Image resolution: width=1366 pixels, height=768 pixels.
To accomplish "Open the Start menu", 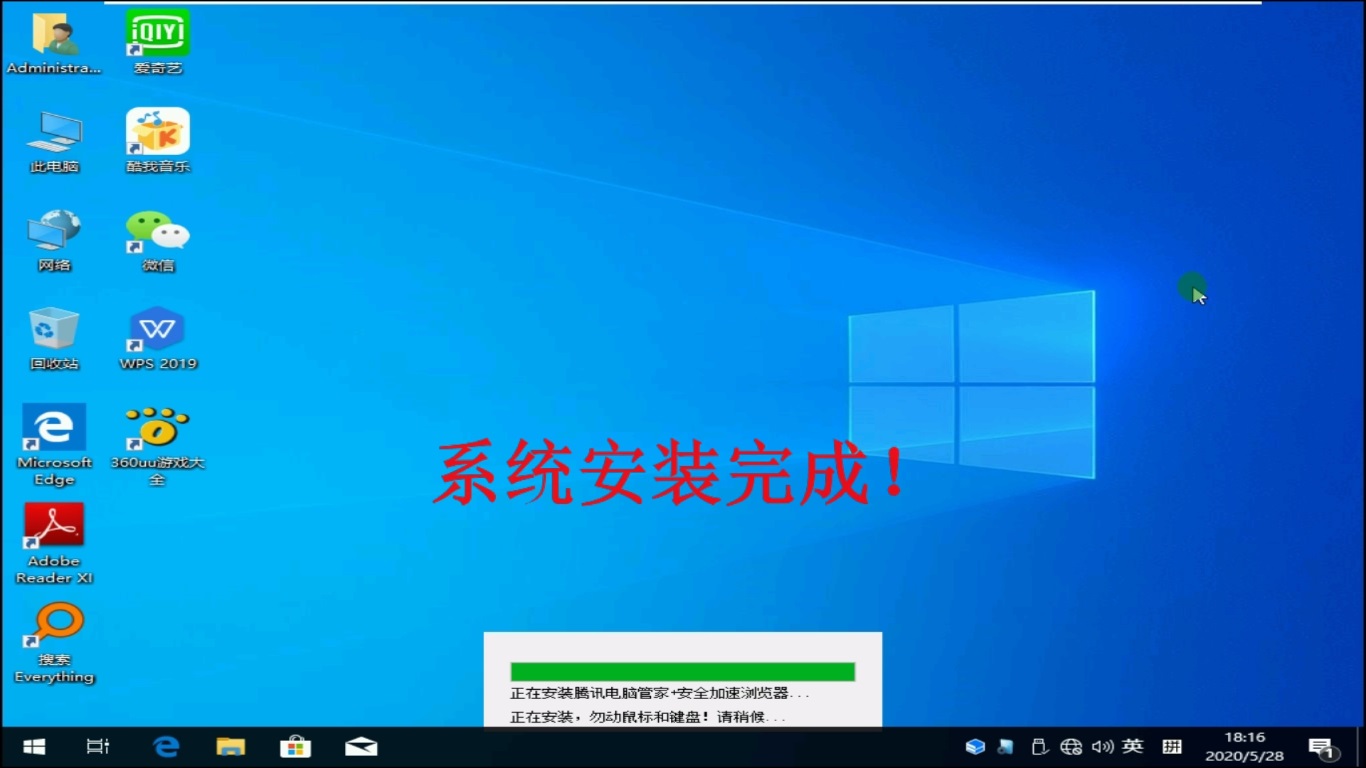I will point(33,746).
